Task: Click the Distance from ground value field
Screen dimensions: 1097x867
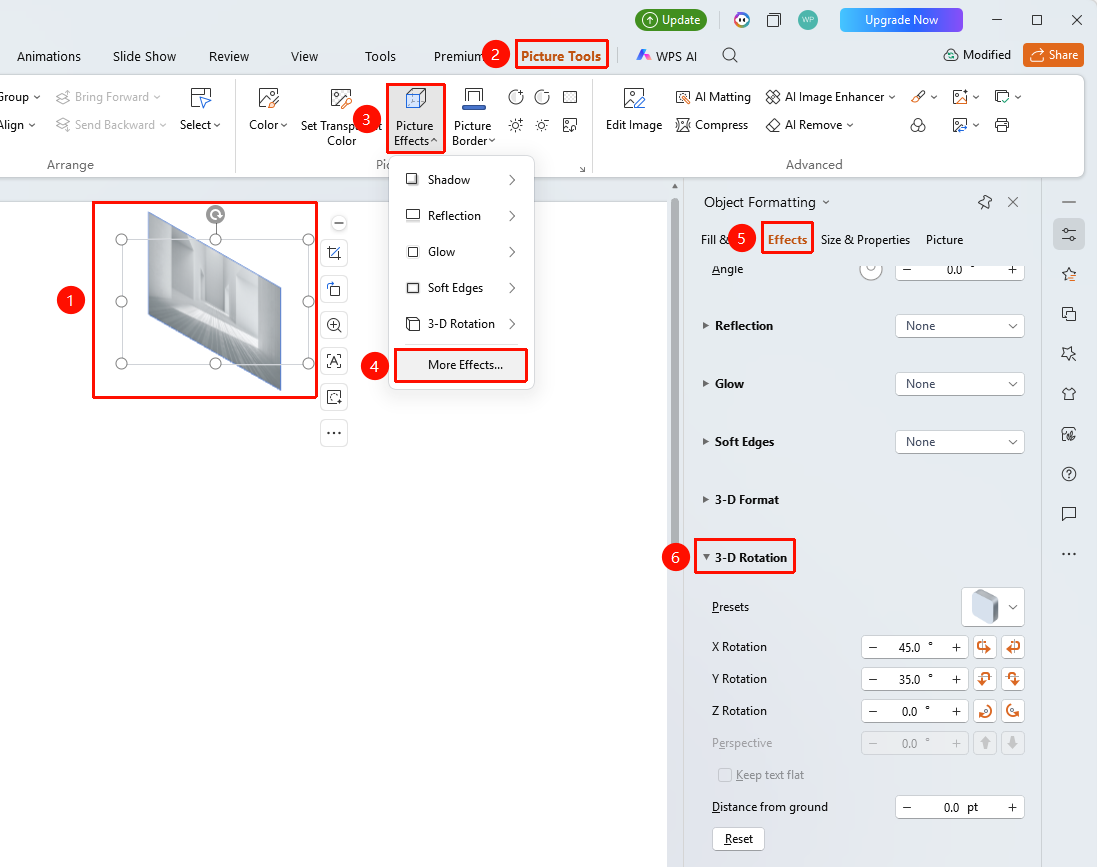Action: [959, 807]
